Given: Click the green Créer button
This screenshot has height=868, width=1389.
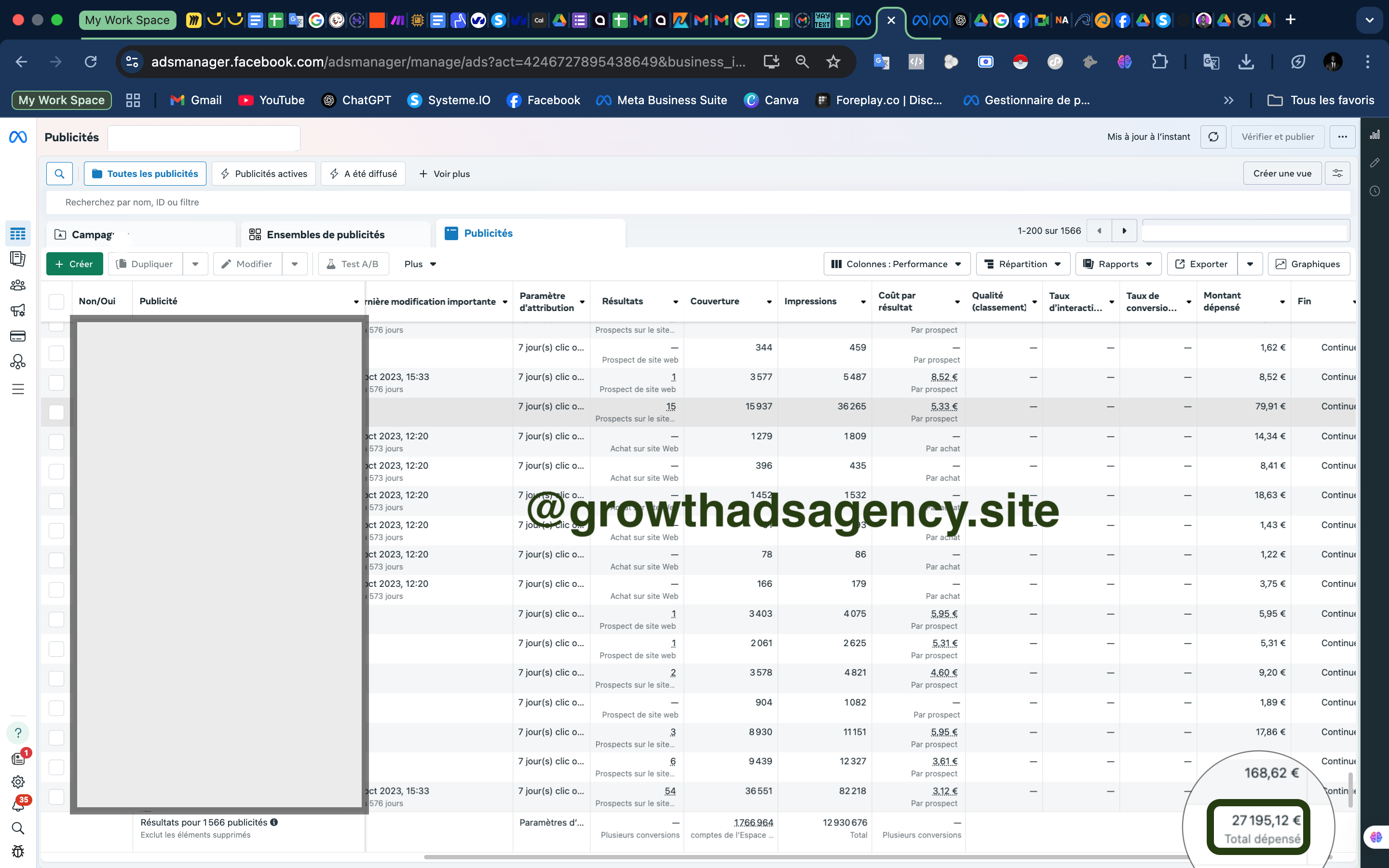Looking at the screenshot, I should [75, 263].
